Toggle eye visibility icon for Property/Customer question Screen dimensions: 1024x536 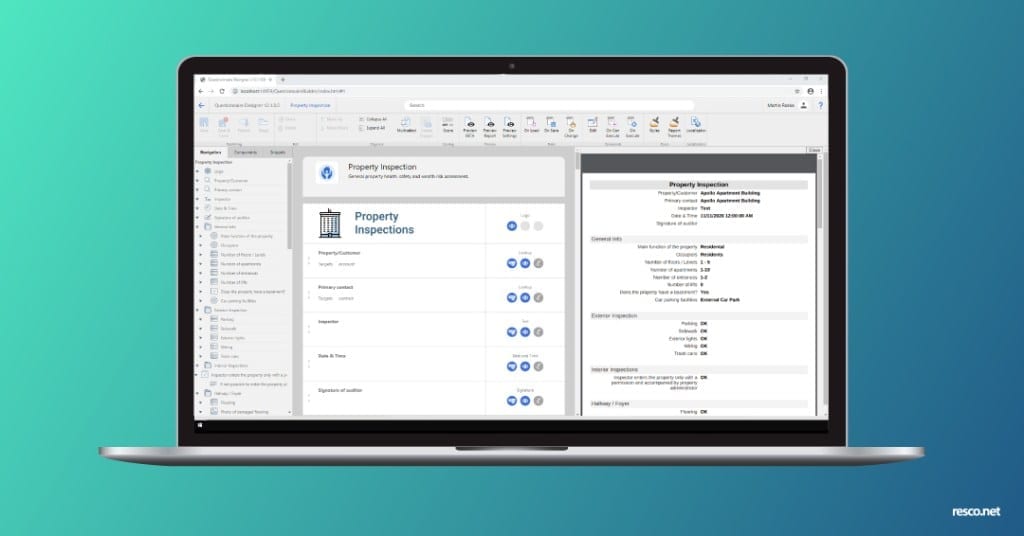(x=525, y=265)
